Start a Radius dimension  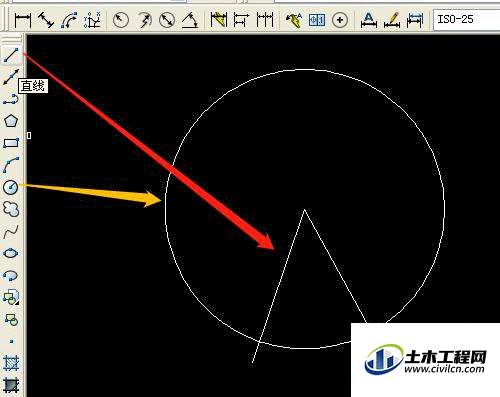121,20
